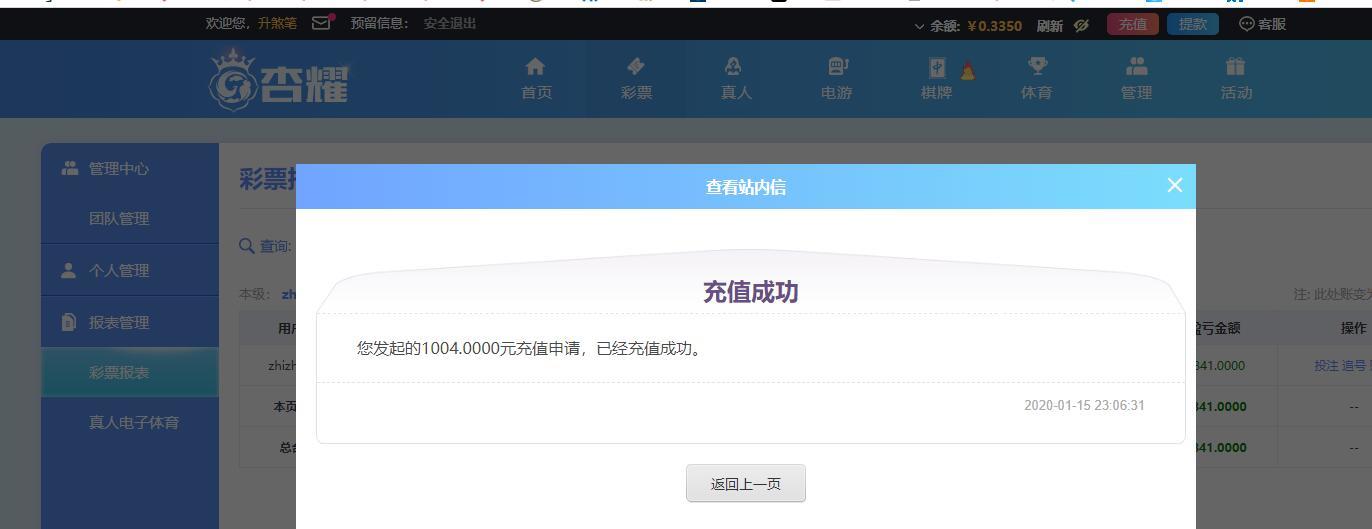Screen dimensions: 1372x529
Task: Click the 返回上一页 button
Action: click(x=745, y=484)
